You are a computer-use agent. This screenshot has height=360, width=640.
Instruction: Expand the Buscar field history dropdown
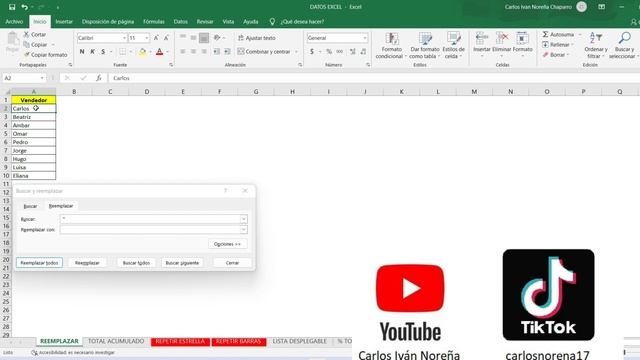(244, 219)
